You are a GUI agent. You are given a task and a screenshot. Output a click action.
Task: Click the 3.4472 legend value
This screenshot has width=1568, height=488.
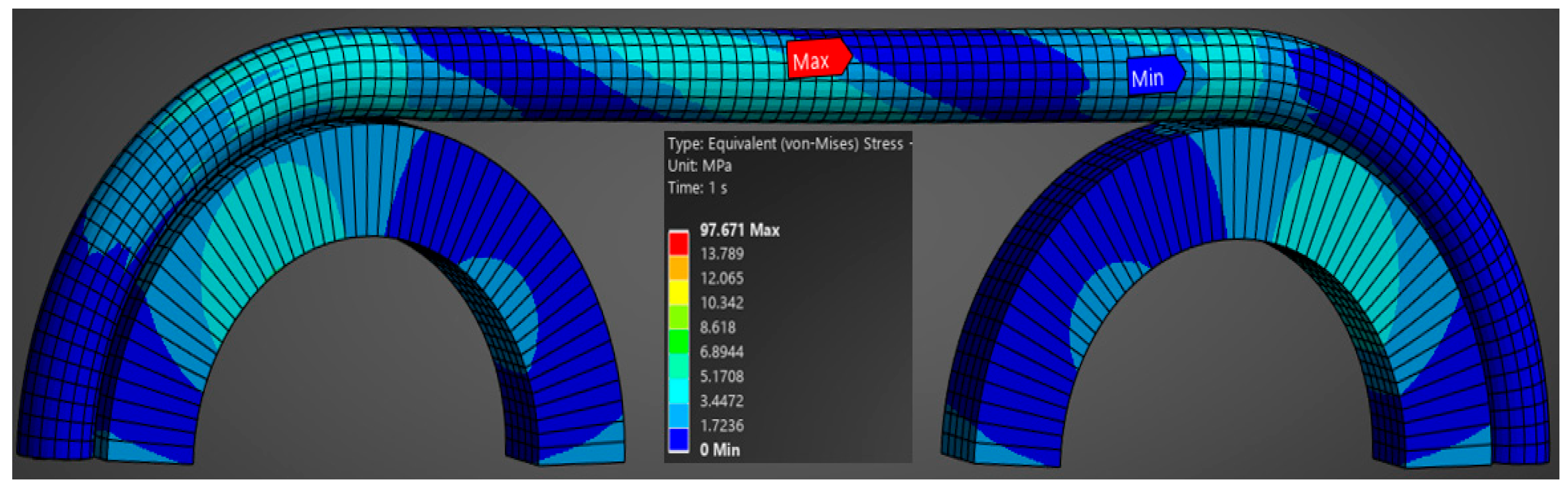tap(721, 401)
